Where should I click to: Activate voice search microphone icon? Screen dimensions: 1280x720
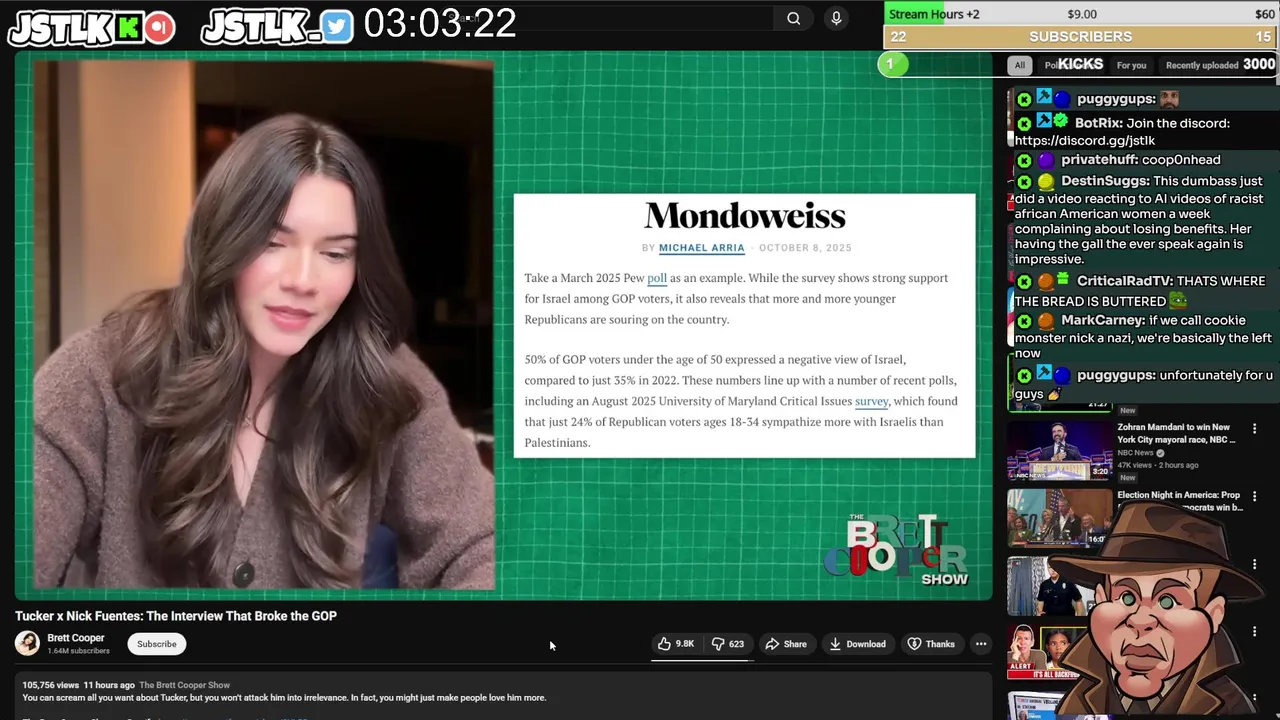836,18
